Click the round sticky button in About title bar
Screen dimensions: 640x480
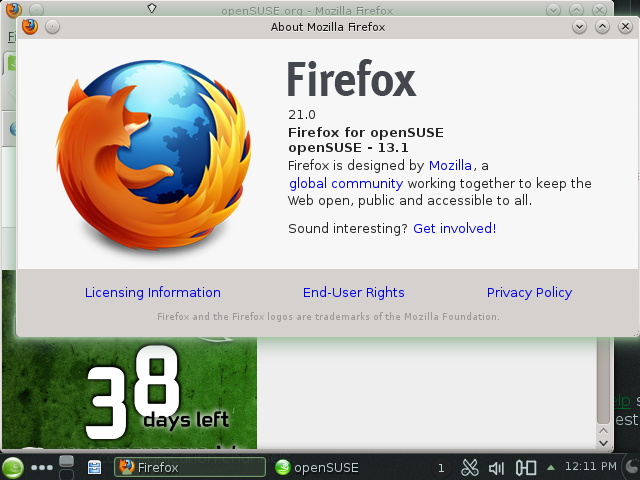click(x=52, y=27)
